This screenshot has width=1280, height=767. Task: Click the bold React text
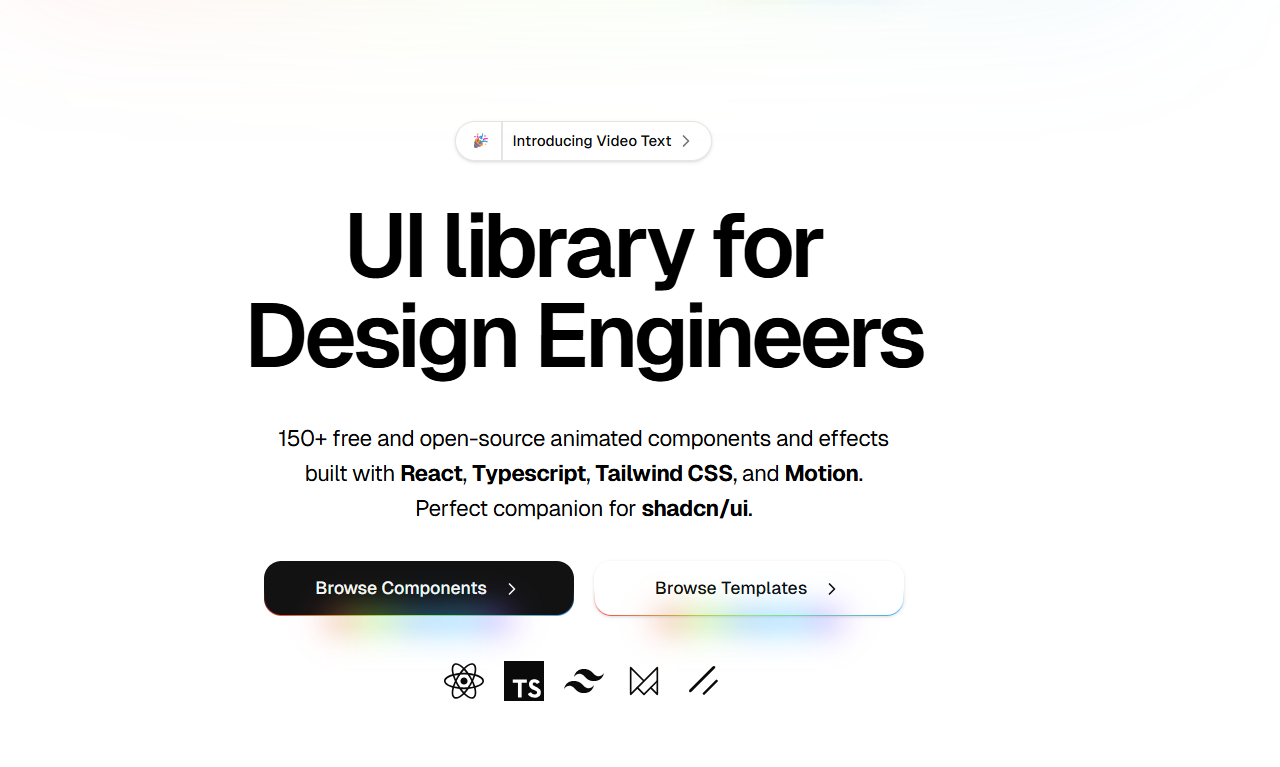point(431,474)
